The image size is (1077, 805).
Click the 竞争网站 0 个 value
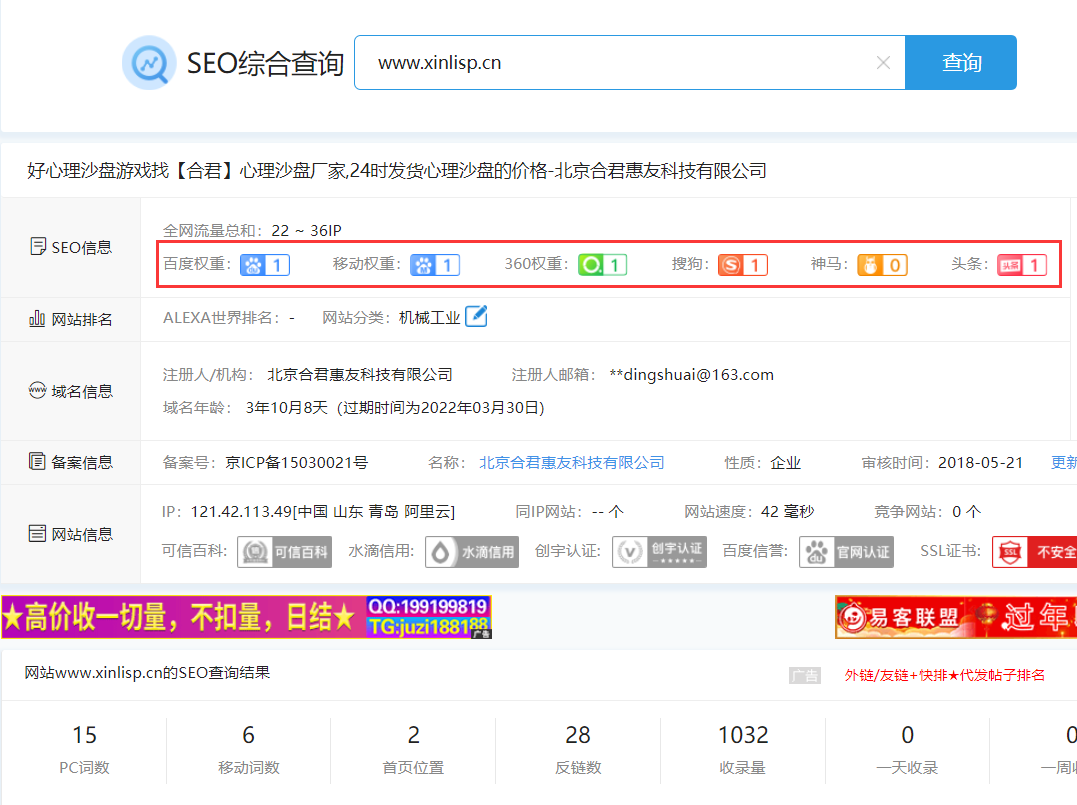point(966,512)
